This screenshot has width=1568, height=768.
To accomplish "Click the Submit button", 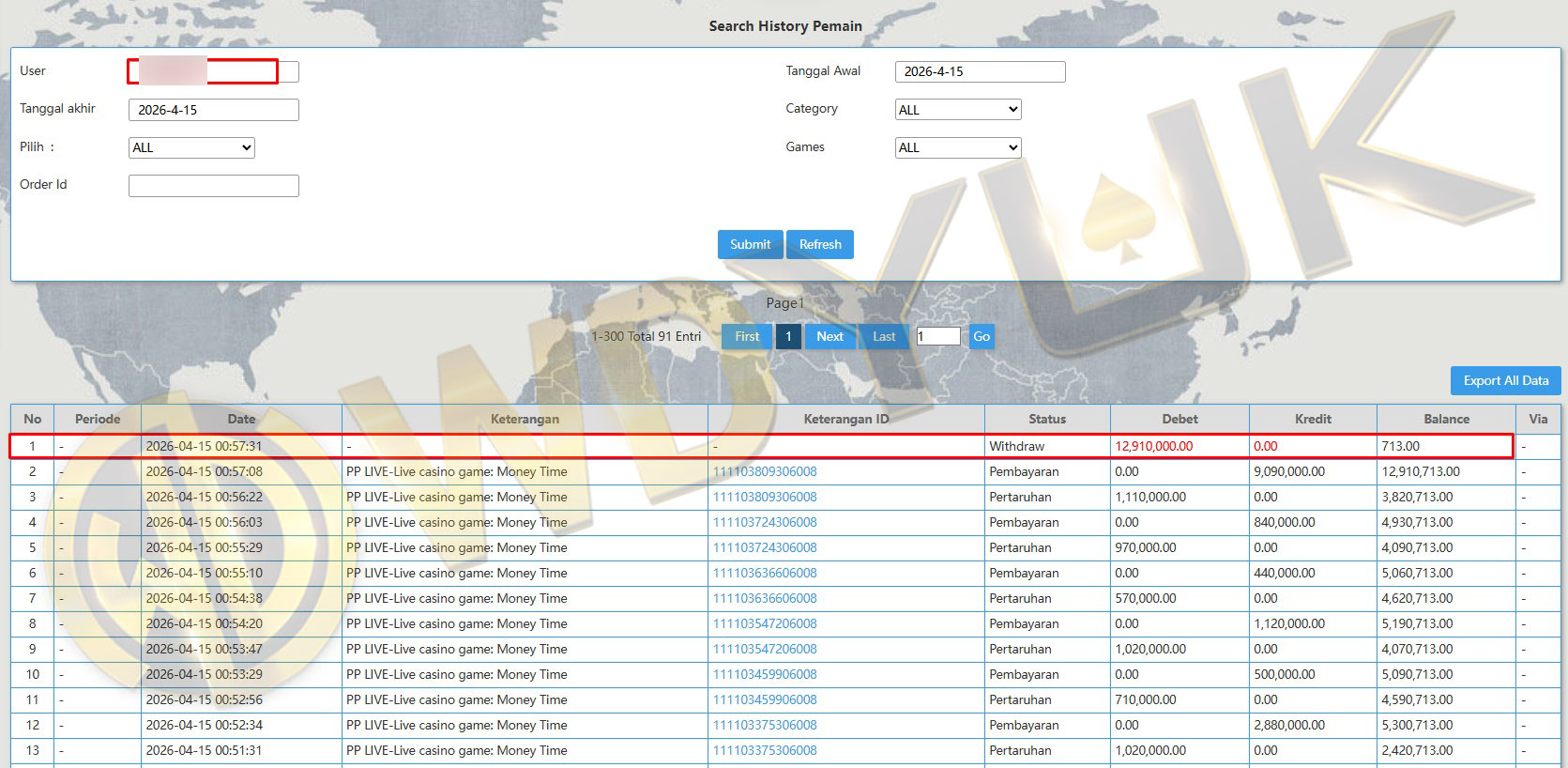I will coord(750,244).
